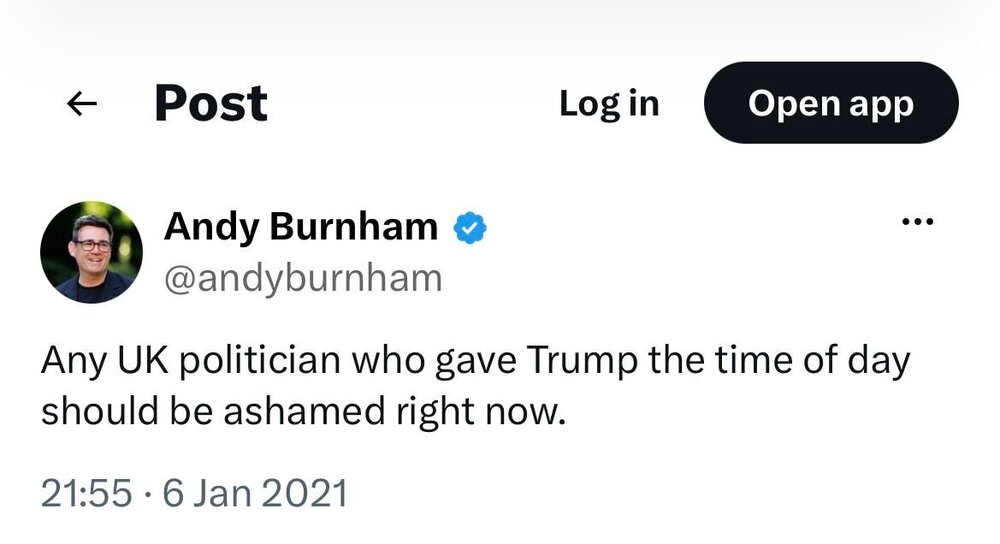
Task: Tap the Log in link
Action: coord(609,103)
